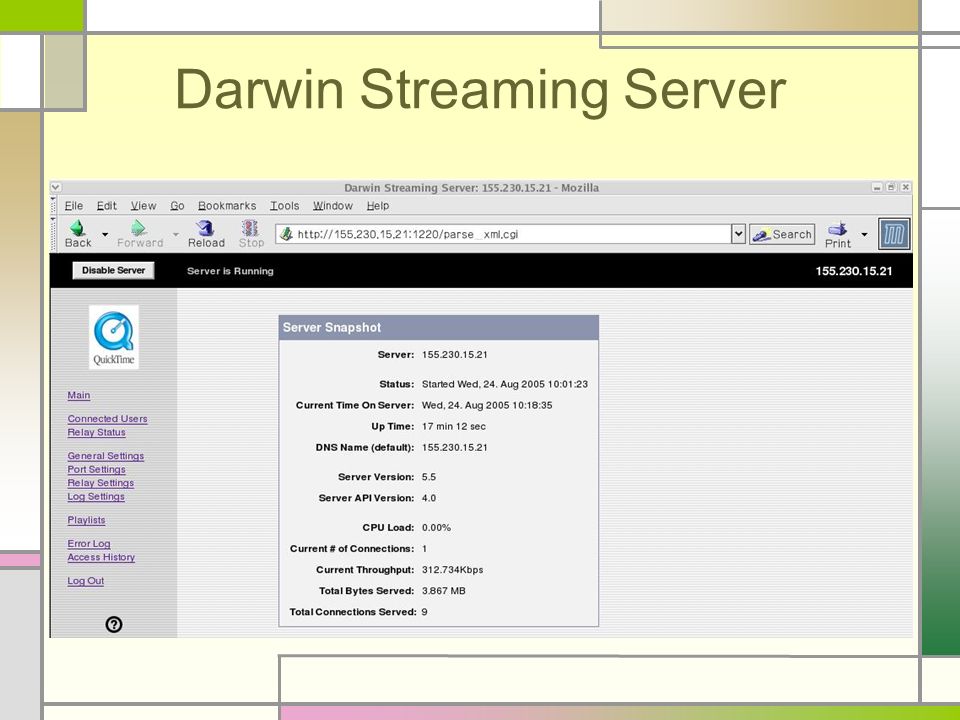Open the Tools menu
The image size is (960, 720).
(x=285, y=206)
